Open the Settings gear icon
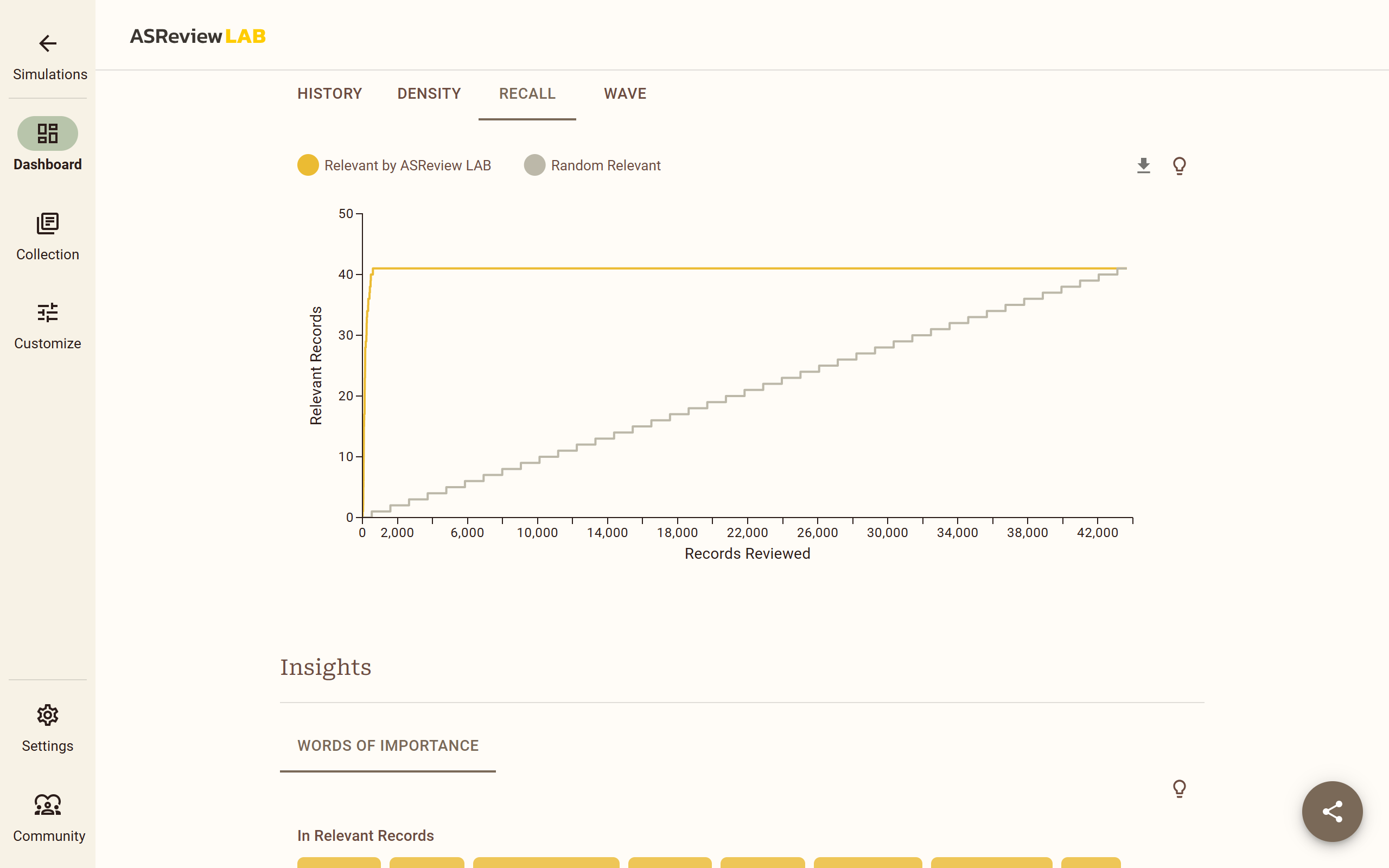Image resolution: width=1389 pixels, height=868 pixels. [x=48, y=716]
